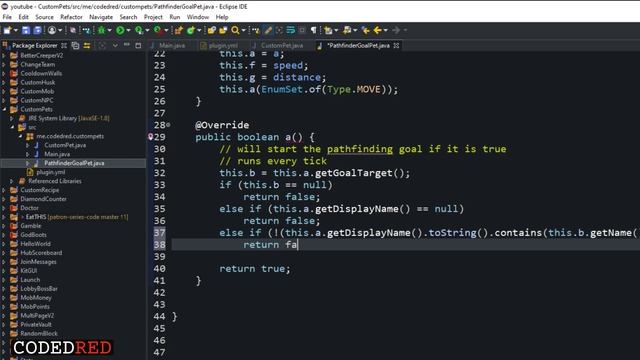This screenshot has width=640, height=360.
Task: Open the dropdown arrow beside Run button
Action: tap(128, 30)
